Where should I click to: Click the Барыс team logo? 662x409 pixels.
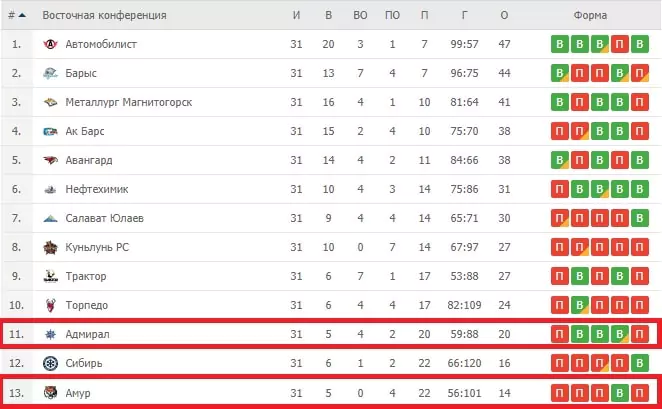click(x=50, y=73)
